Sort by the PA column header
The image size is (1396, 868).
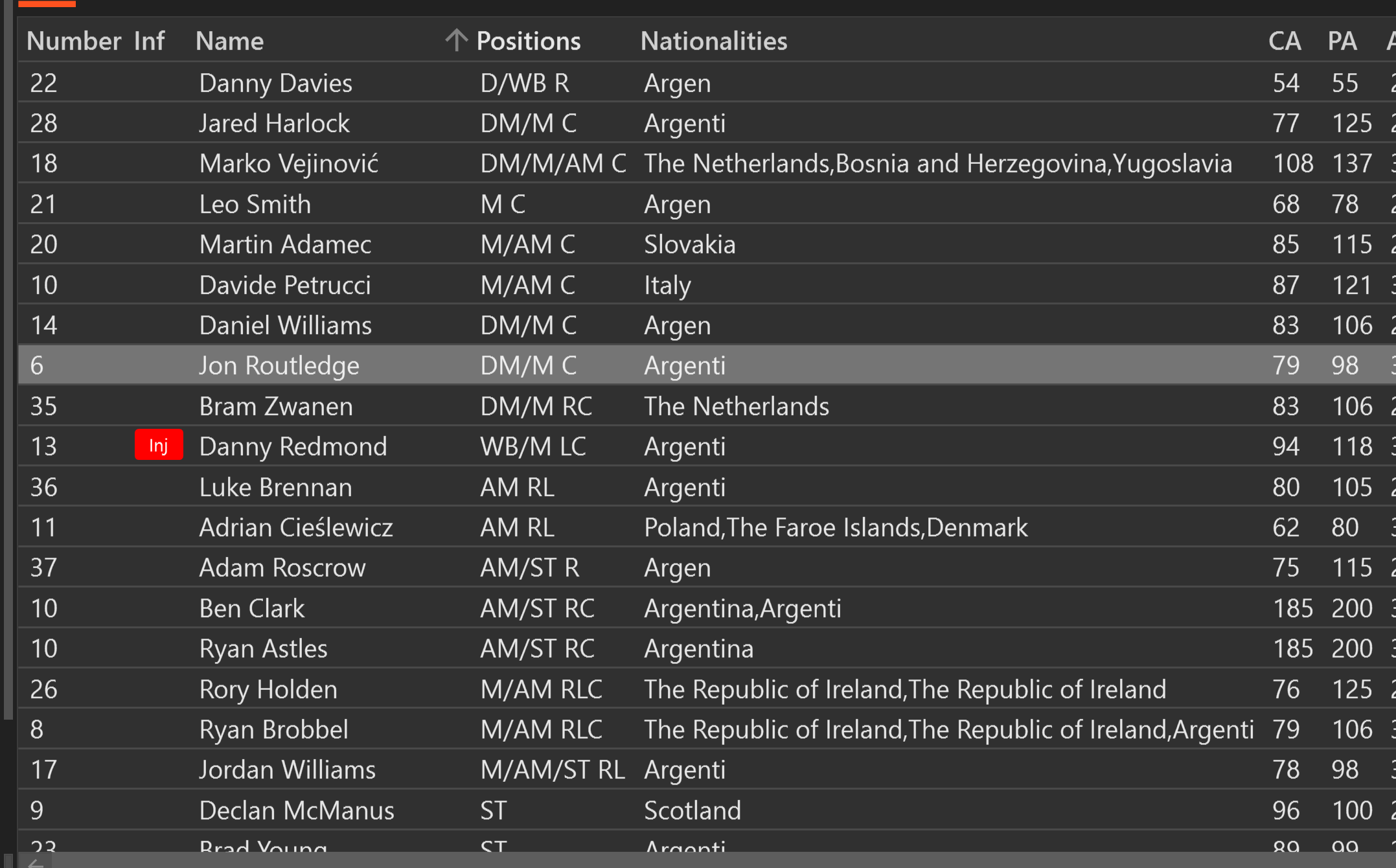(1342, 41)
